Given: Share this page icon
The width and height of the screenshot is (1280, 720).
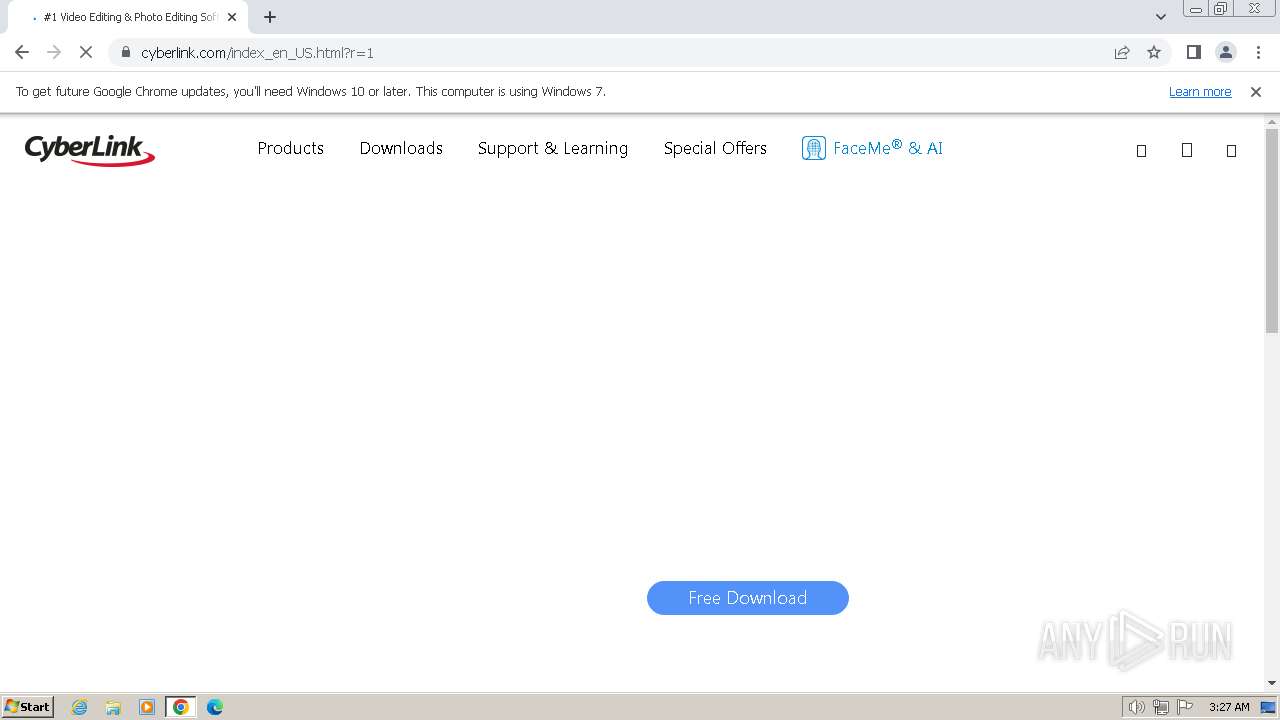Looking at the screenshot, I should (x=1122, y=52).
